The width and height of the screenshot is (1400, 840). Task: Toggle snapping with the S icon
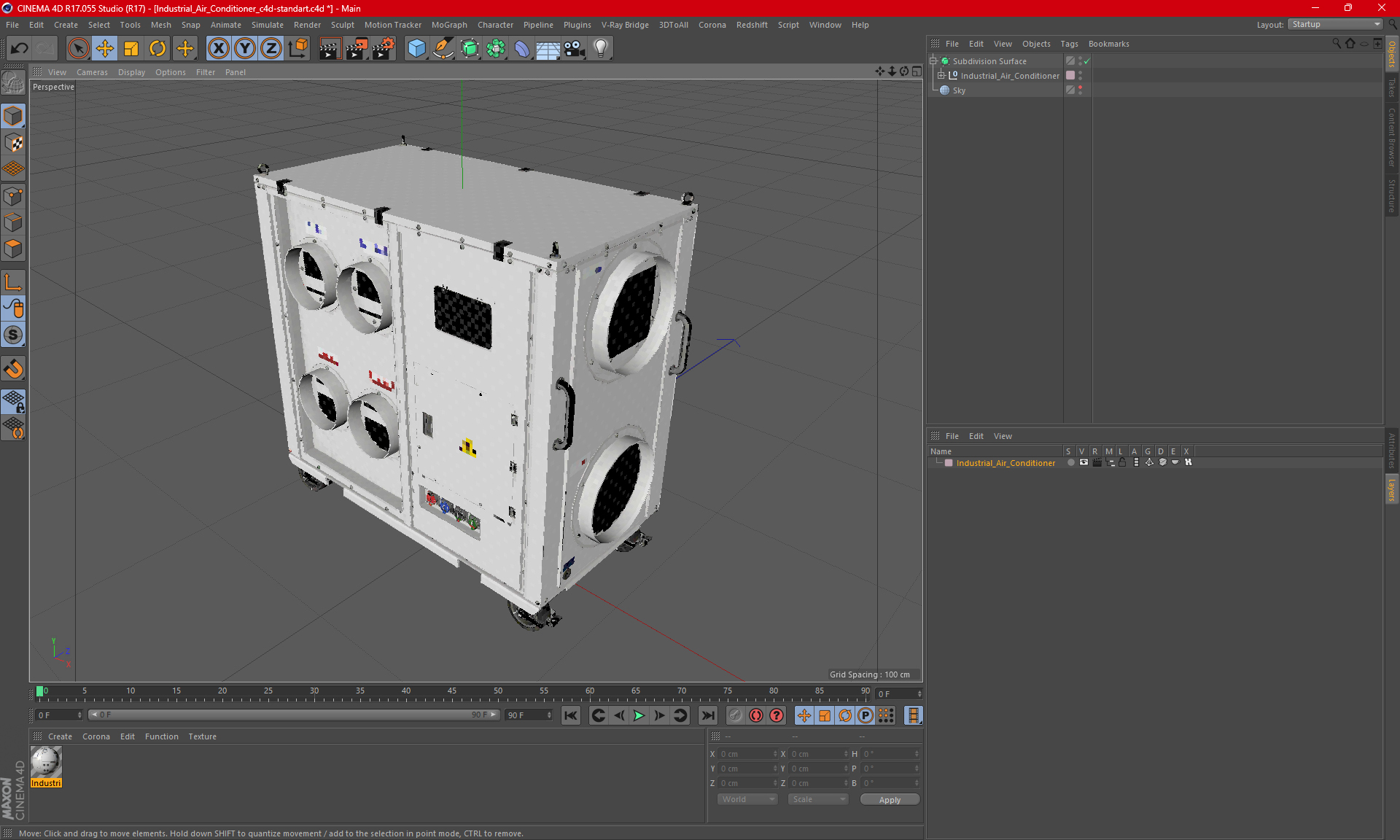click(x=14, y=335)
